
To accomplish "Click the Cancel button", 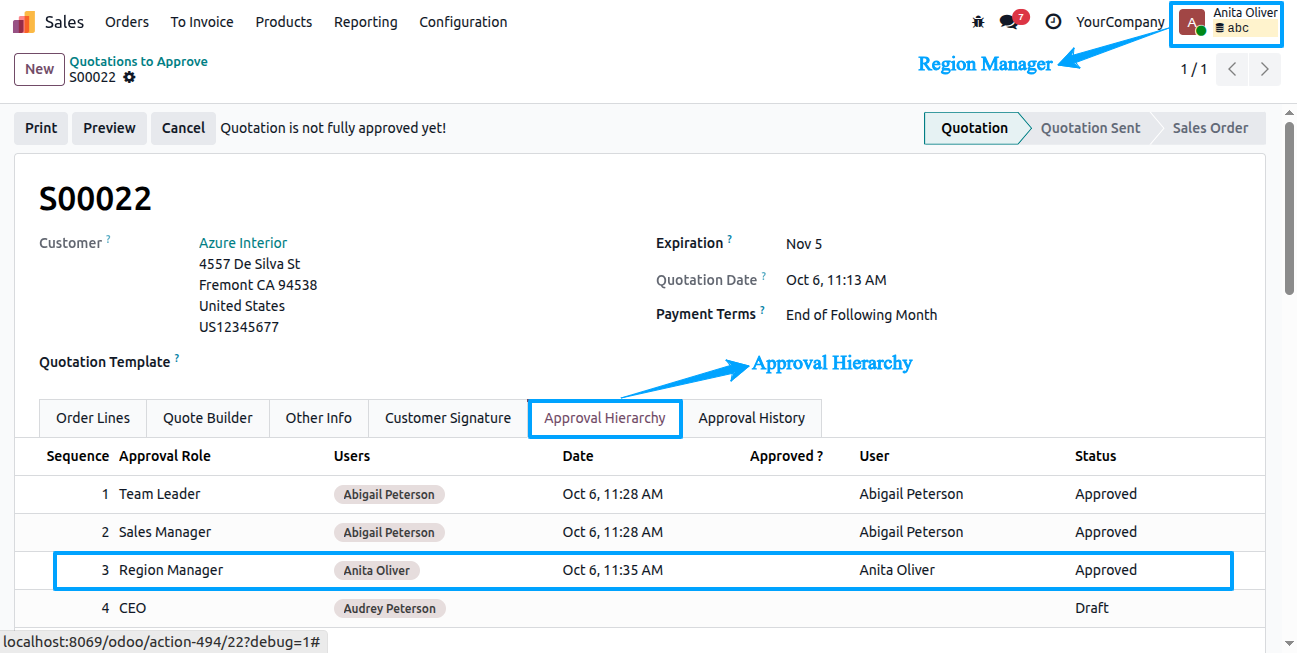I will tap(183, 128).
